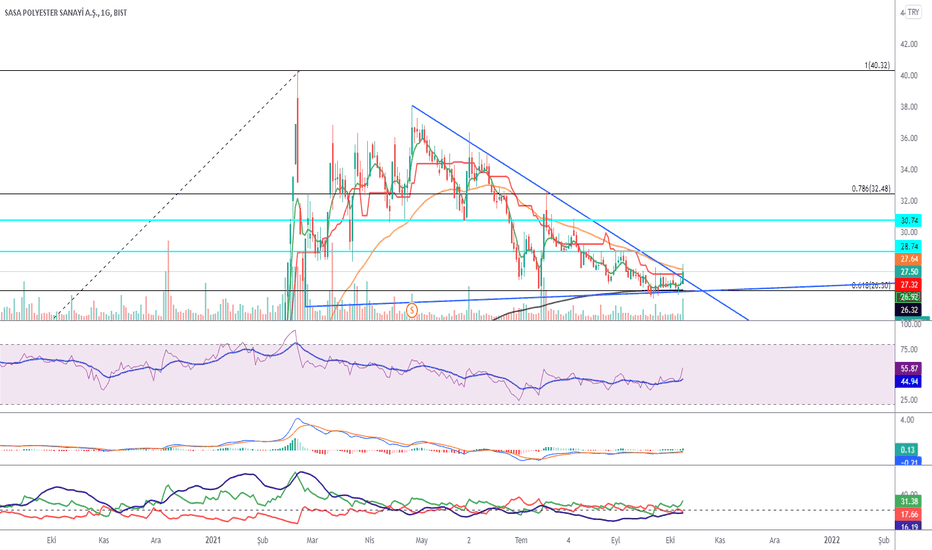Click the 38.00 price axis tick
This screenshot has width=932, height=550.
point(909,107)
